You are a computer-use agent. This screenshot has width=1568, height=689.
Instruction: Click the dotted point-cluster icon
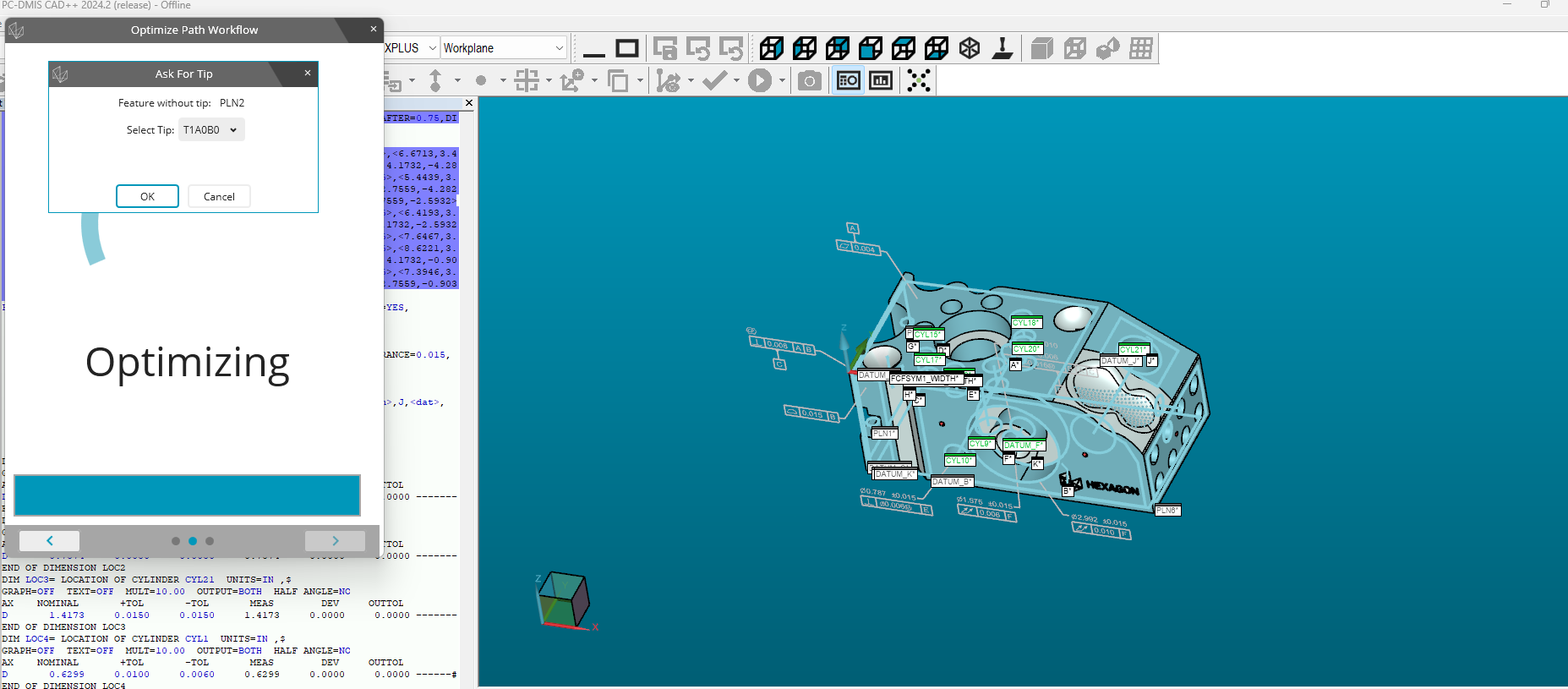point(918,81)
